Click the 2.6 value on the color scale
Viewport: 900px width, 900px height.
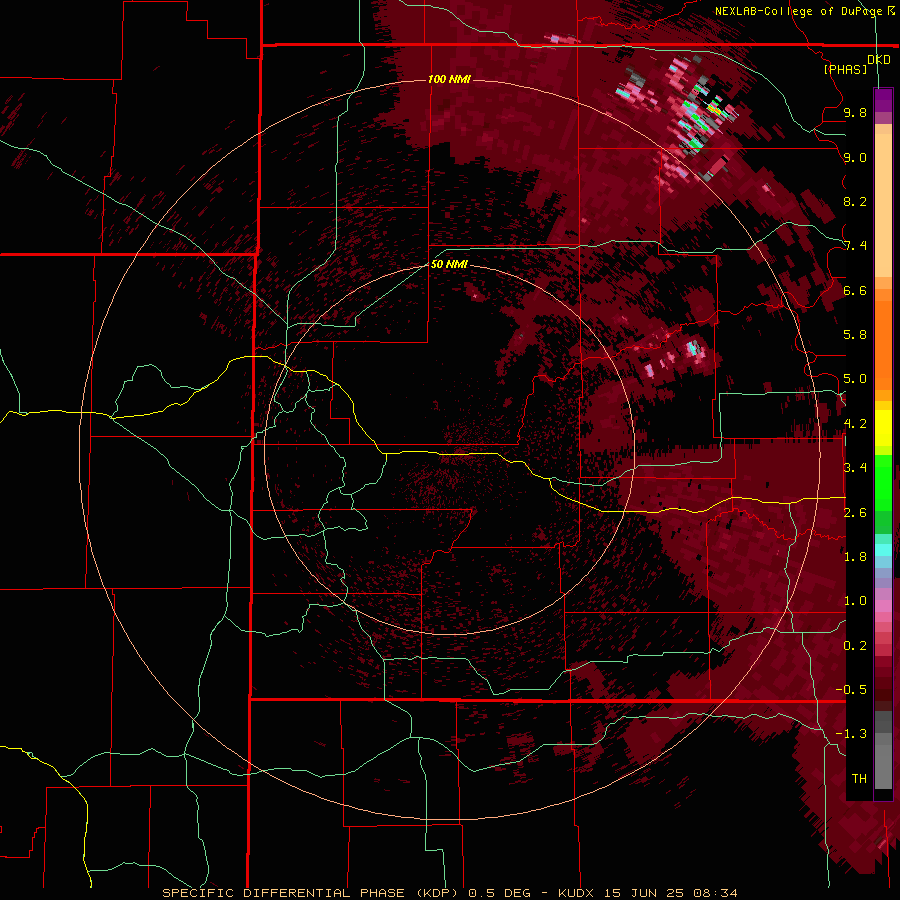[855, 513]
